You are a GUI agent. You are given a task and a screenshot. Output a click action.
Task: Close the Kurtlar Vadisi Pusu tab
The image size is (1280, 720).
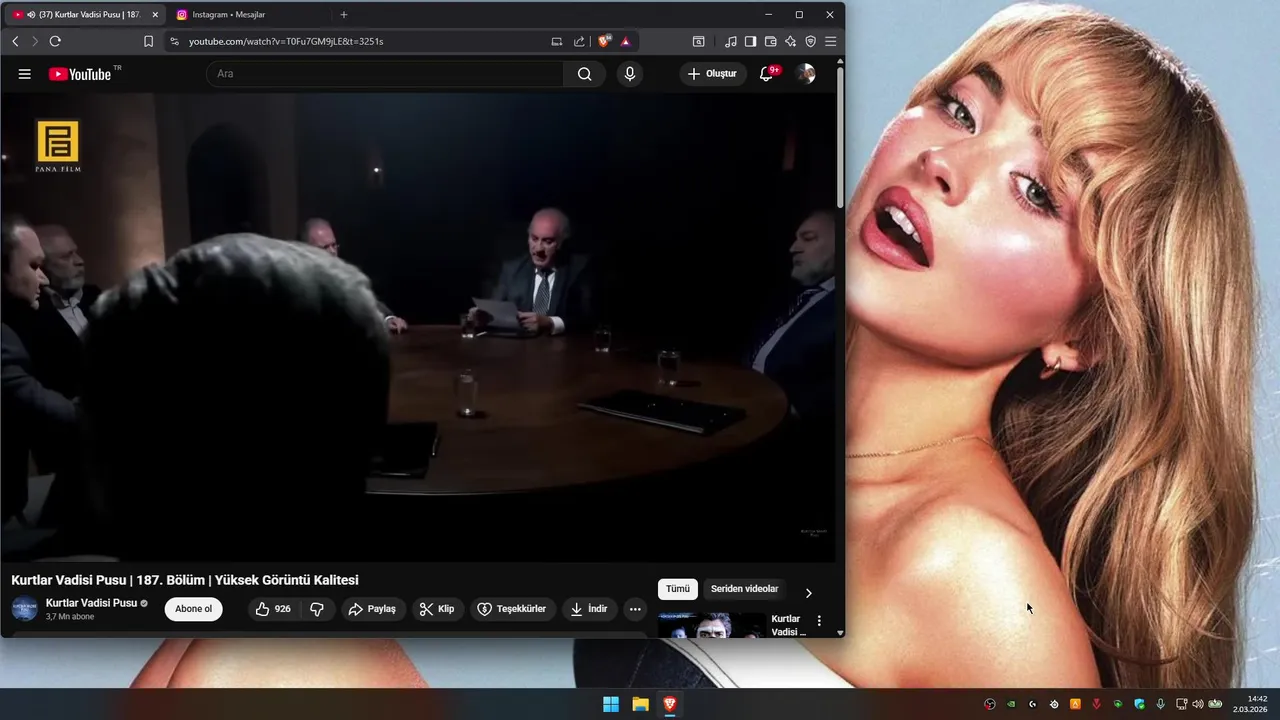pos(155,15)
